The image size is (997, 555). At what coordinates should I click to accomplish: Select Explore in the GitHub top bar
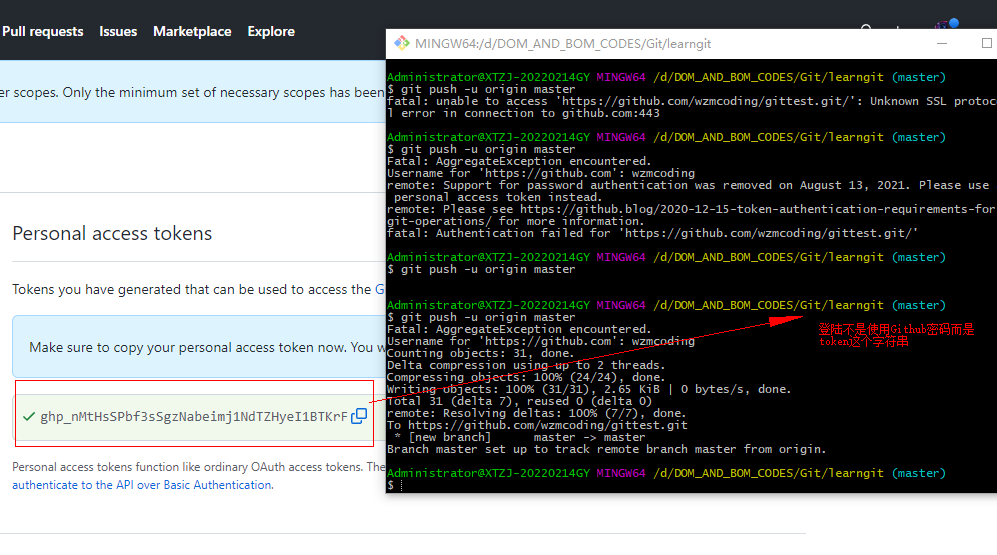click(x=271, y=31)
